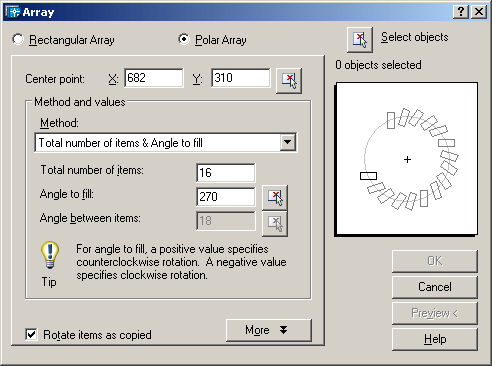
Task: Click the X center point field
Action: click(154, 78)
